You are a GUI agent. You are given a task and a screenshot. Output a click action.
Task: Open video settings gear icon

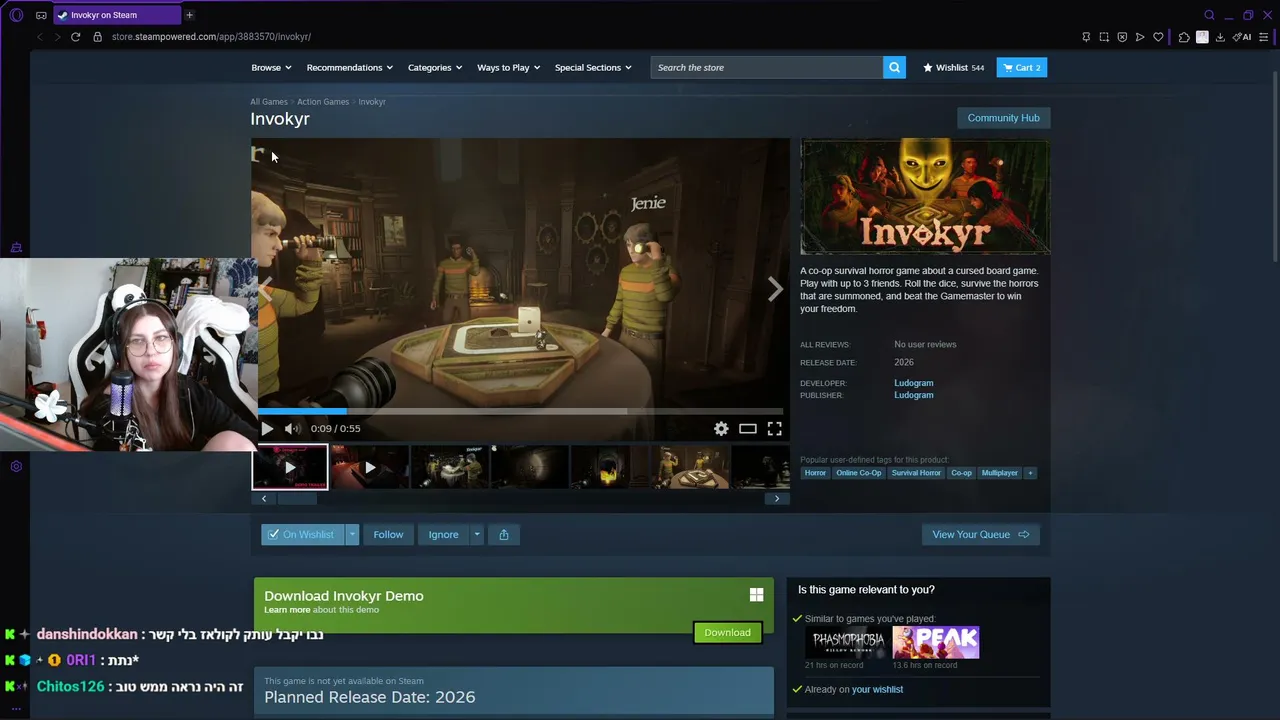(721, 428)
